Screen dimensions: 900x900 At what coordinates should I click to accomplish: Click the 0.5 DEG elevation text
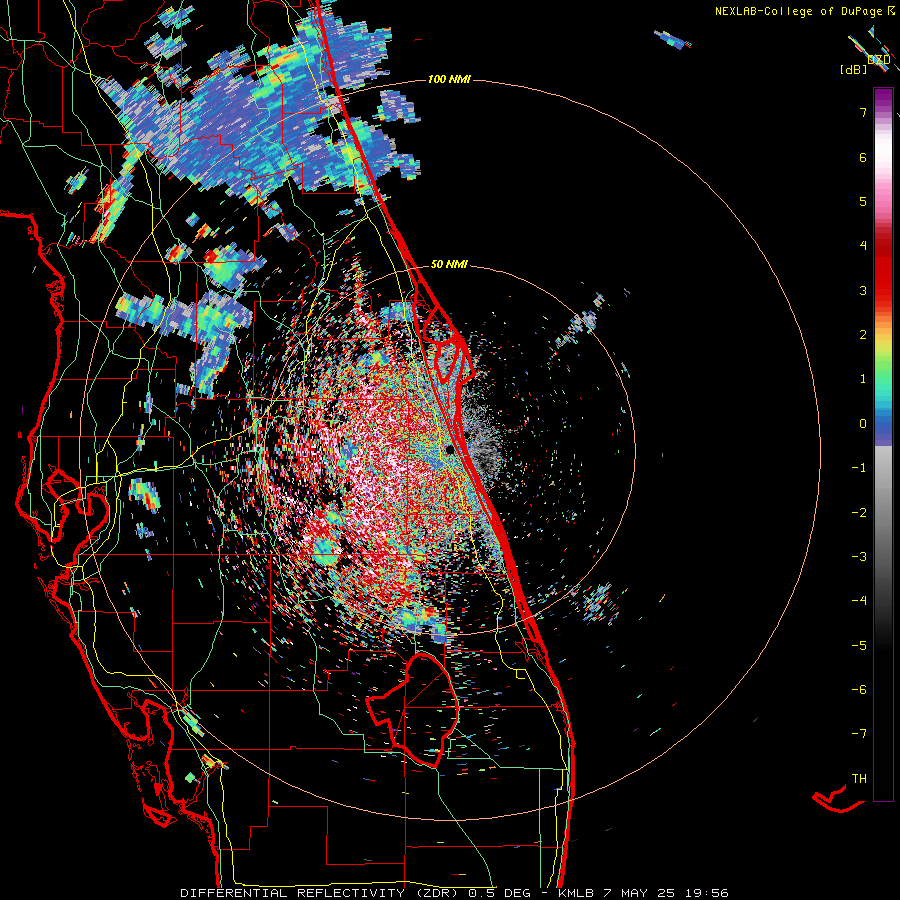pyautogui.click(x=499, y=893)
